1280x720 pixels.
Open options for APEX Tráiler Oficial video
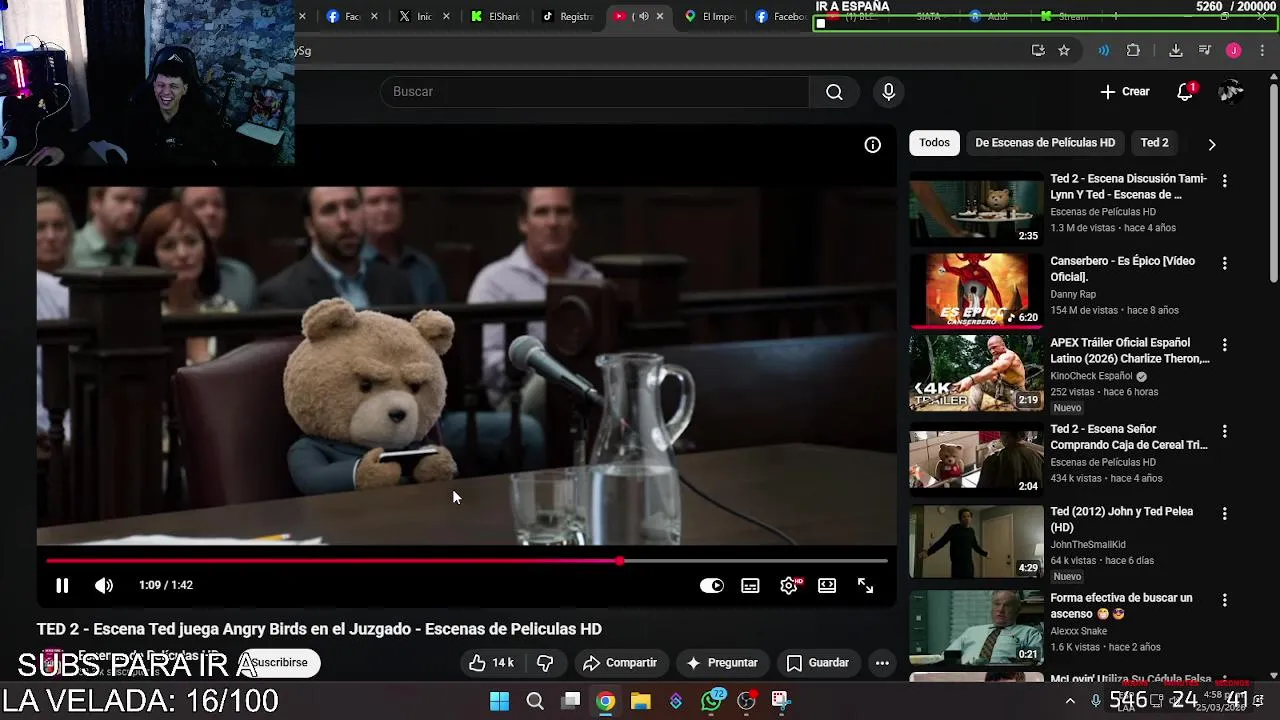(1225, 345)
